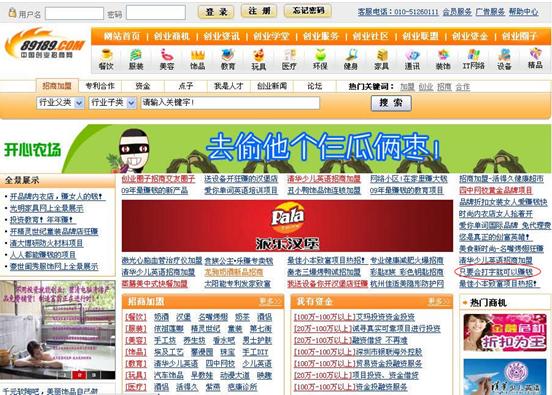552x395 pixels.
Task: Select the 玩具 toys category icon
Action: tap(259, 59)
